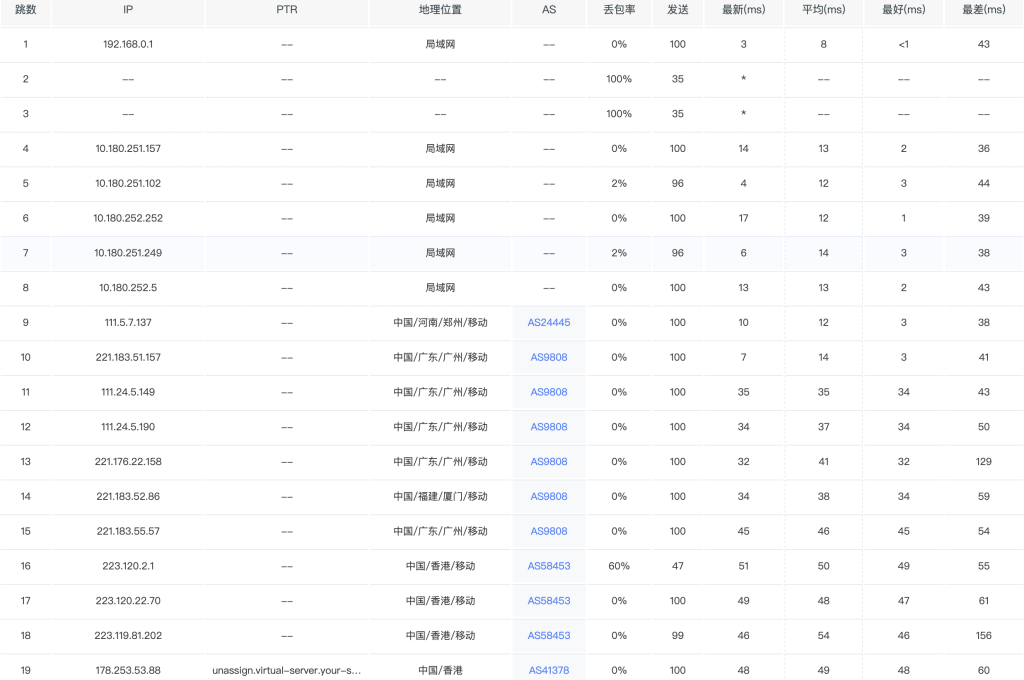Click the AS9808 link on hop 10

tap(547, 357)
